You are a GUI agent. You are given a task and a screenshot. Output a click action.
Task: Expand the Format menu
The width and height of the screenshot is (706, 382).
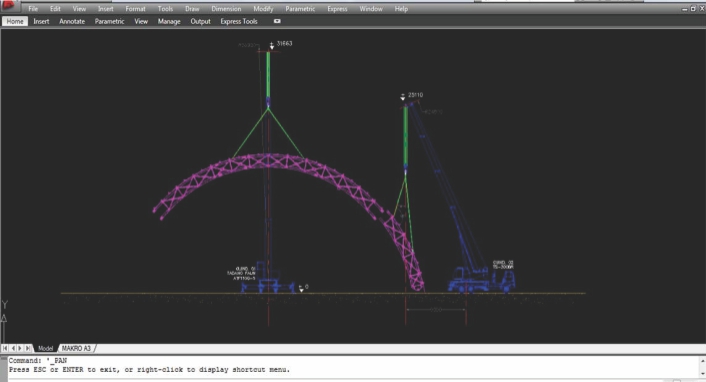point(135,9)
